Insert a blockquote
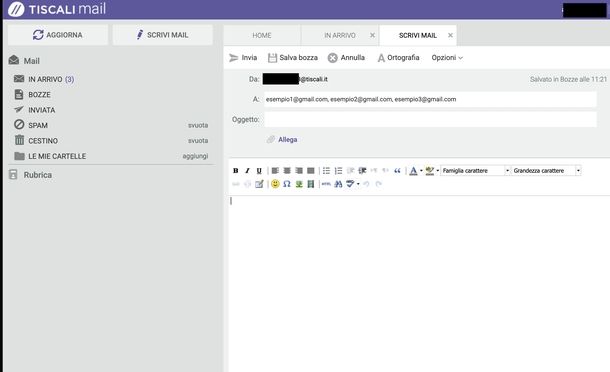 click(397, 170)
